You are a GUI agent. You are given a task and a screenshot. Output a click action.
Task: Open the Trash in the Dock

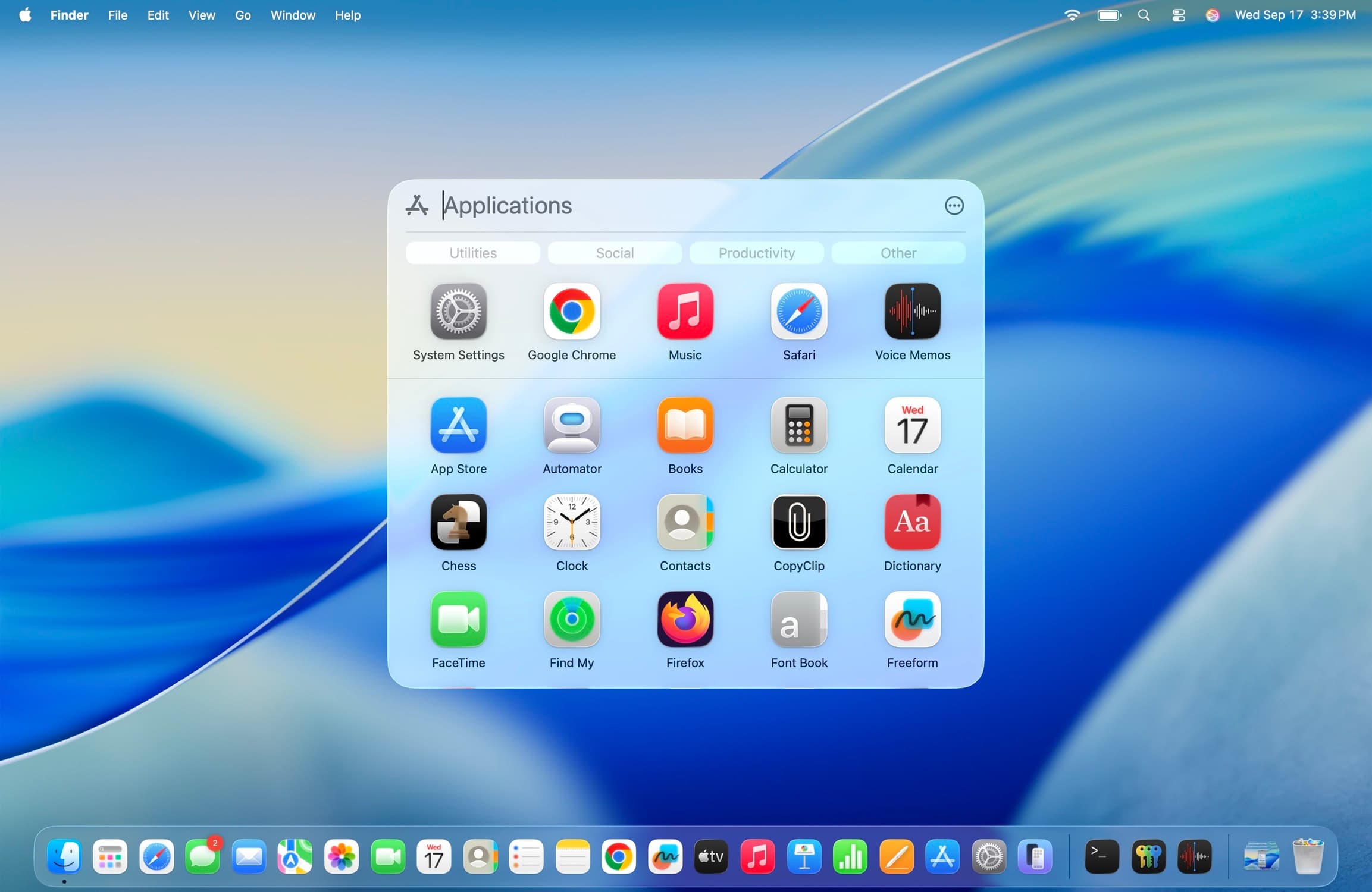1307,856
